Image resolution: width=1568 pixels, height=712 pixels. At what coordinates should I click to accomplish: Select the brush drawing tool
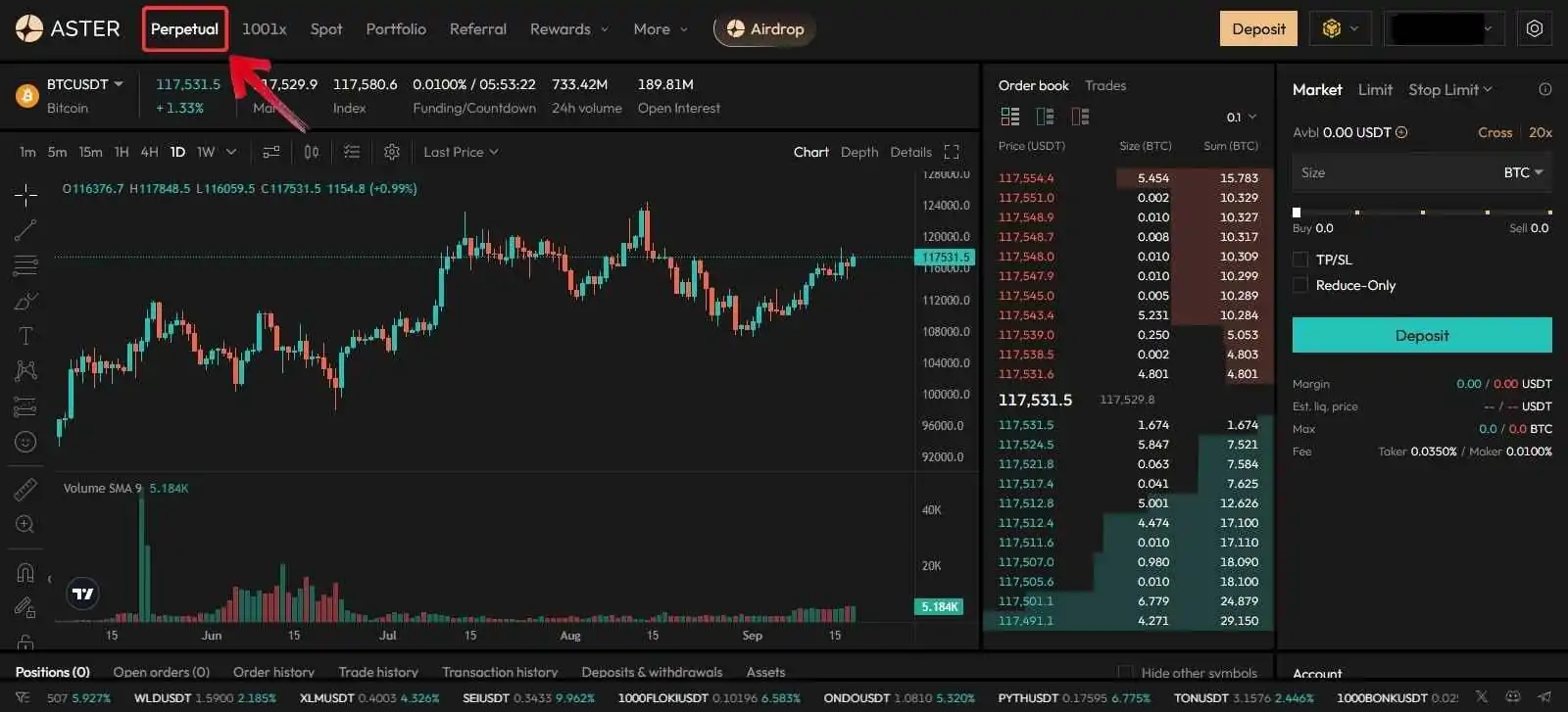point(25,301)
